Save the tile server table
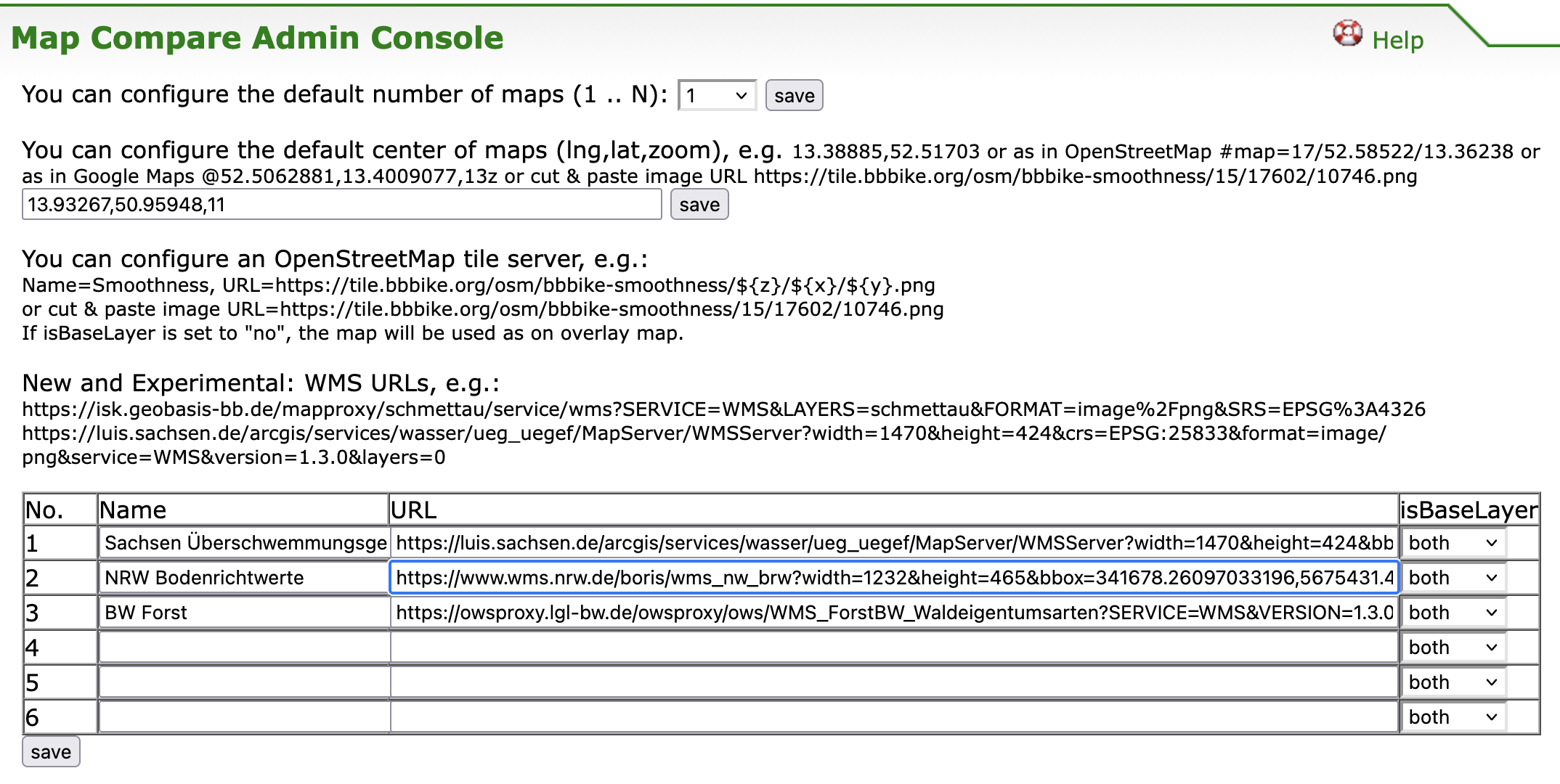Screen dimensions: 1560x784 [51, 752]
